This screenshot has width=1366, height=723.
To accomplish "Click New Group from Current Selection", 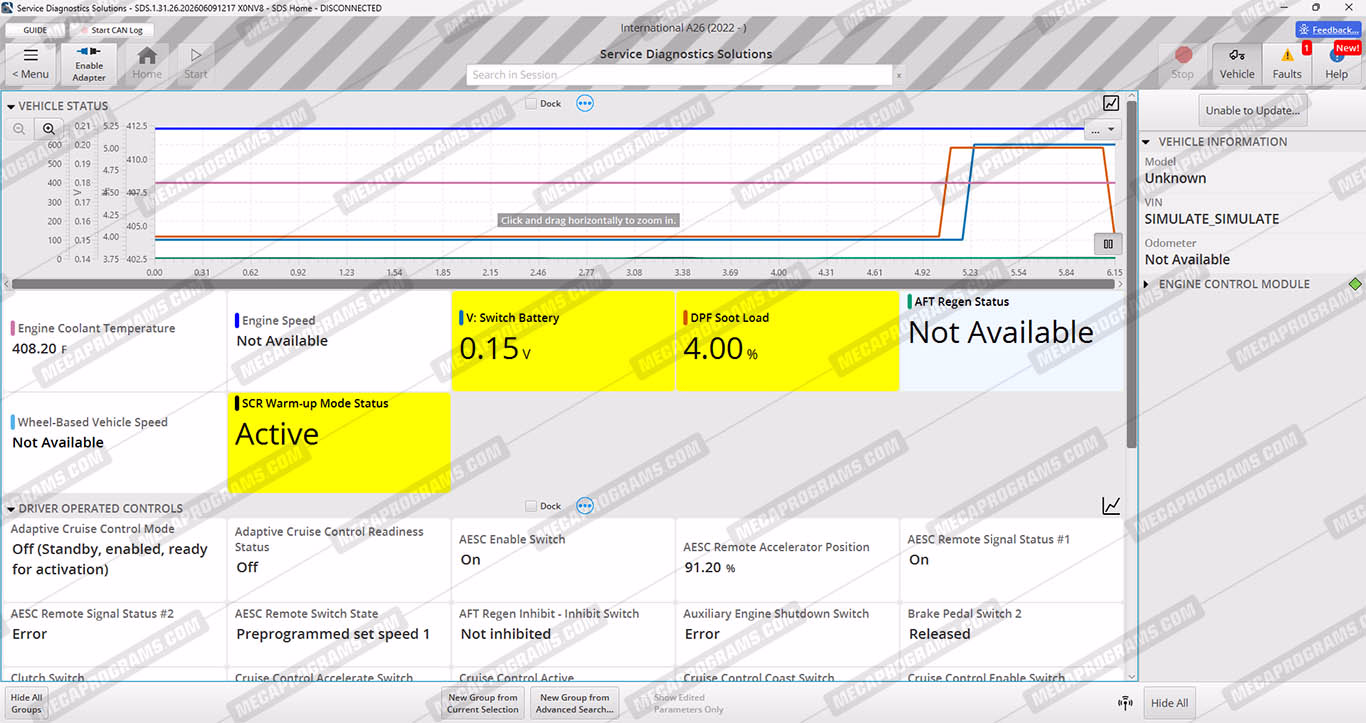I will (483, 703).
